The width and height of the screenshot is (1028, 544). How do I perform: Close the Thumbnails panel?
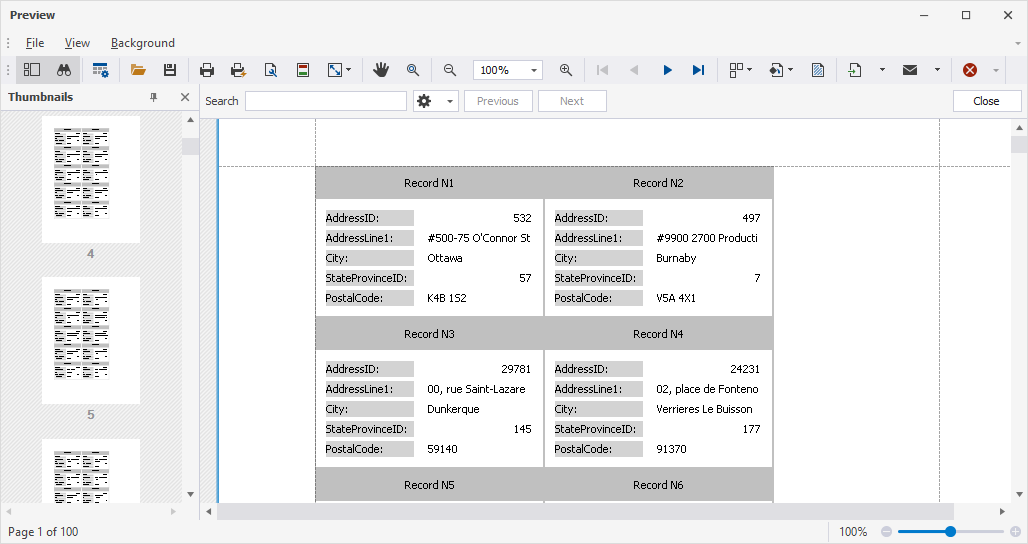(x=185, y=97)
